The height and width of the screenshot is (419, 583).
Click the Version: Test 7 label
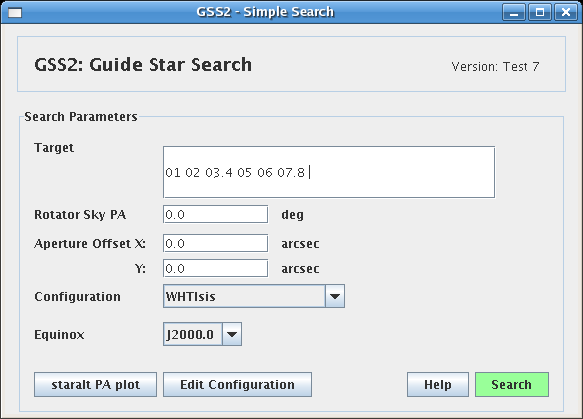click(495, 67)
